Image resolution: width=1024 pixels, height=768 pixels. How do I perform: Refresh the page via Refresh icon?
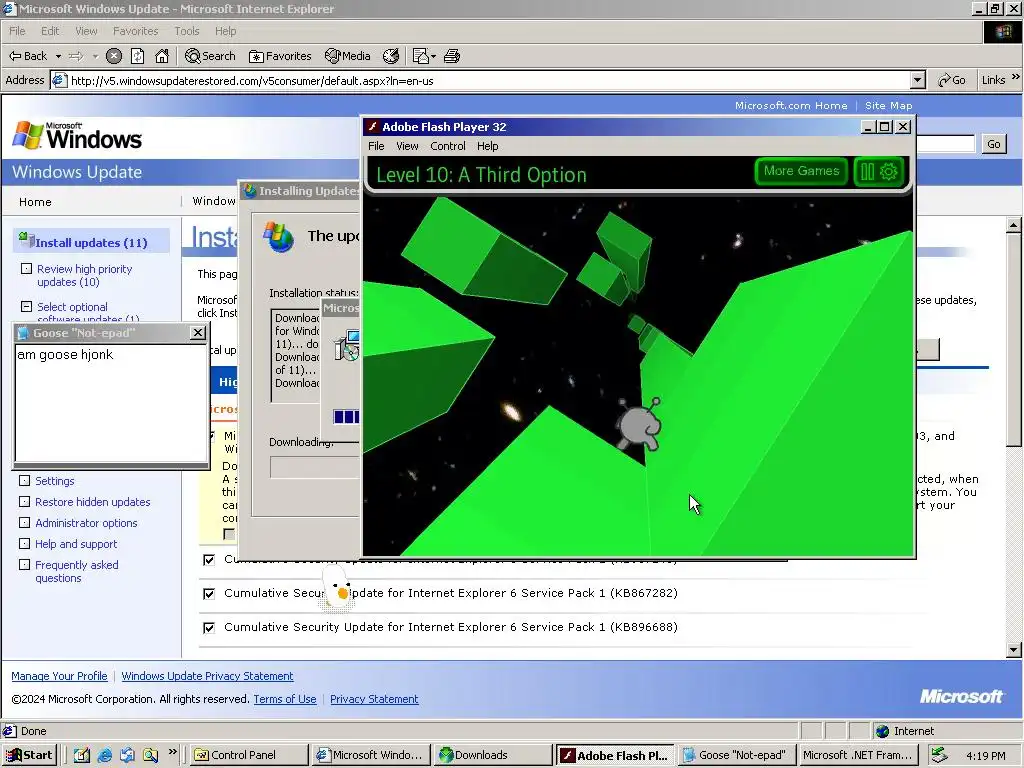137,56
